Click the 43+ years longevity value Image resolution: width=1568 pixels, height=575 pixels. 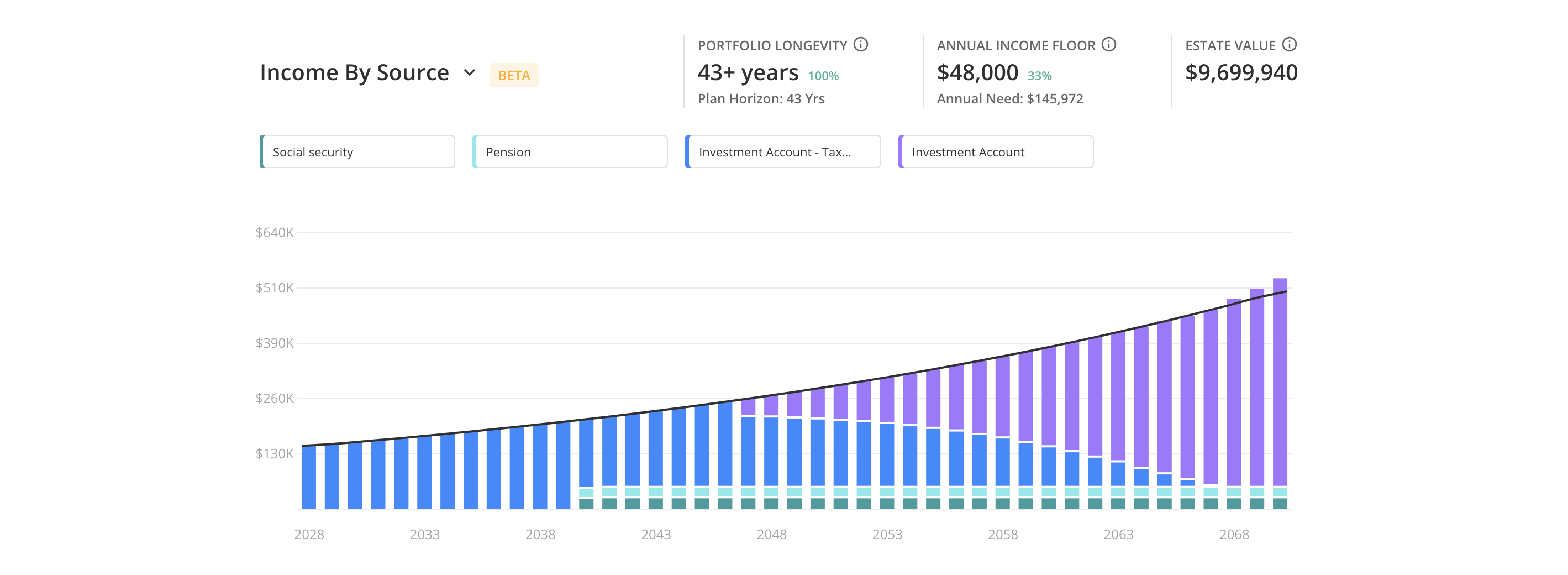tap(748, 72)
